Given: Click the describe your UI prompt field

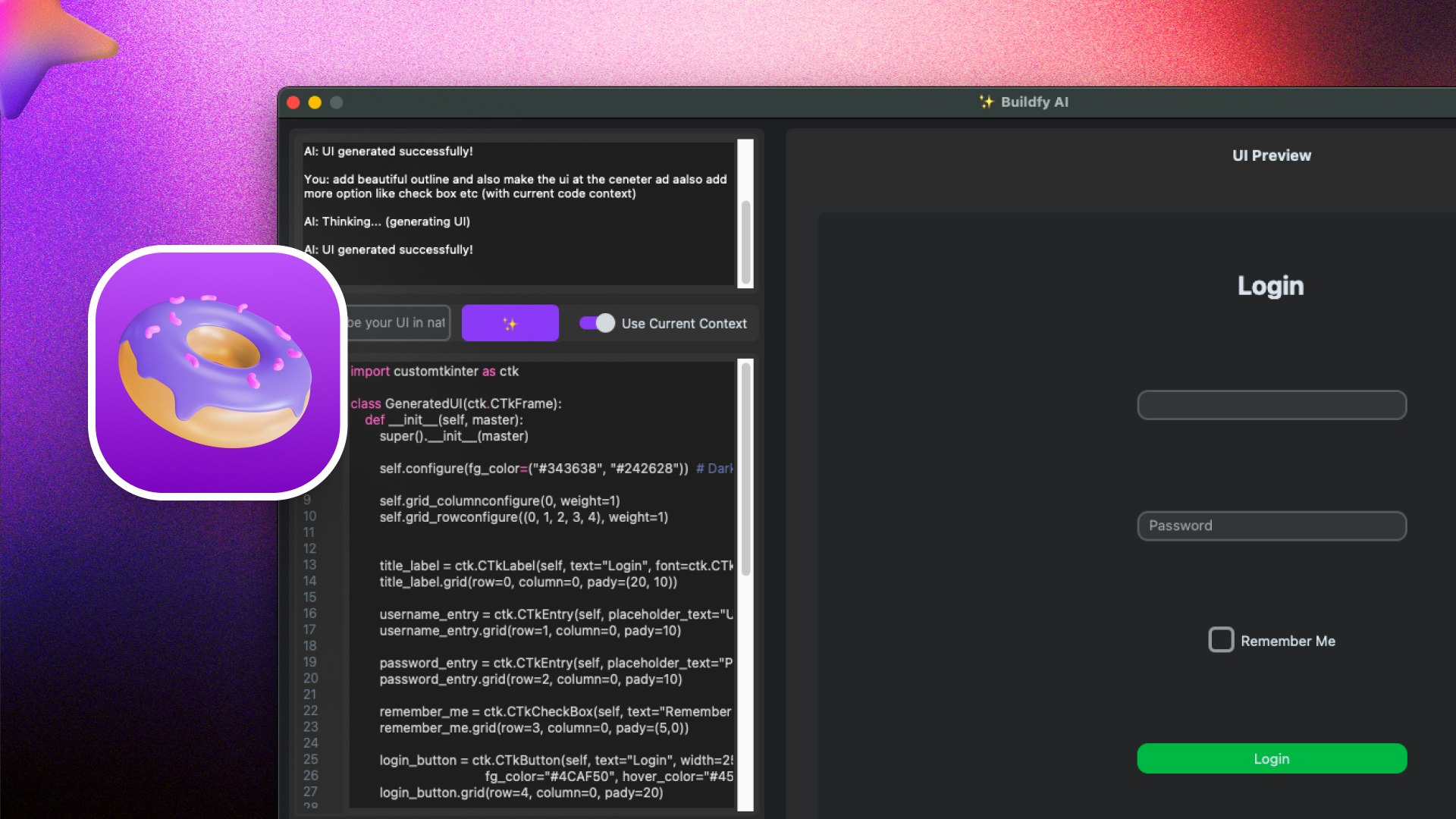Looking at the screenshot, I should (398, 323).
